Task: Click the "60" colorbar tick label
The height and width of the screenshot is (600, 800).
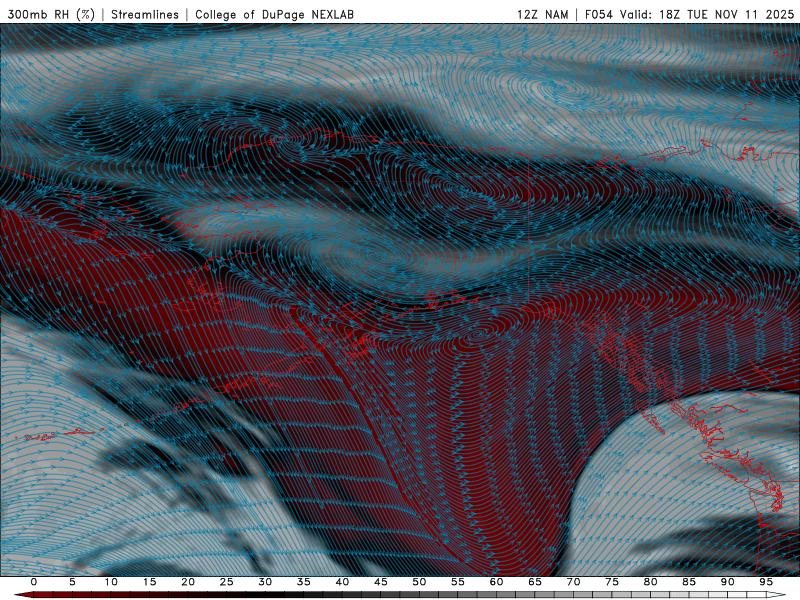Action: [496, 582]
